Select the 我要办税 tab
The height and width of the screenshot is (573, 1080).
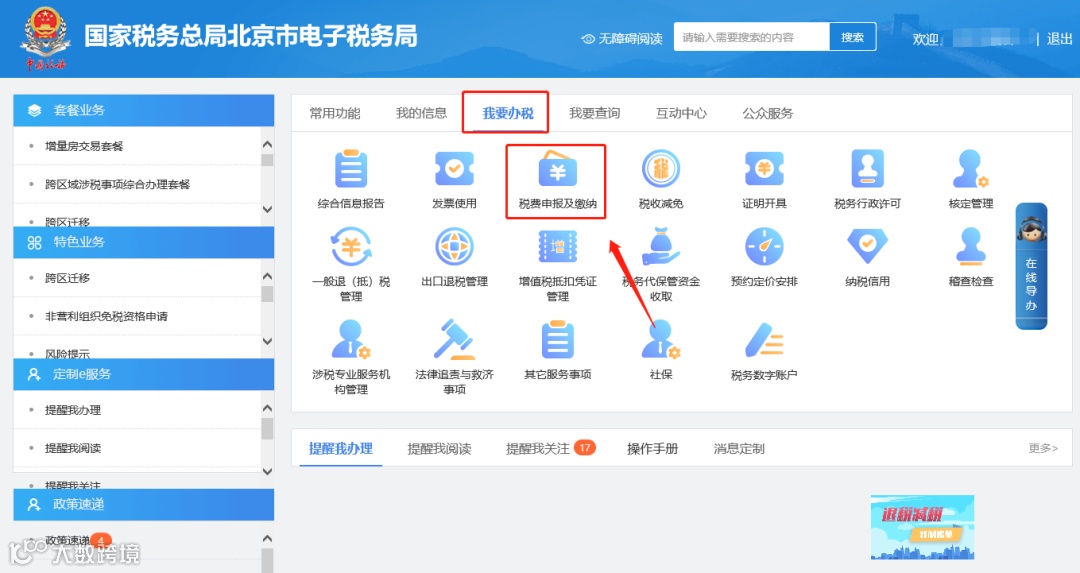(x=508, y=113)
